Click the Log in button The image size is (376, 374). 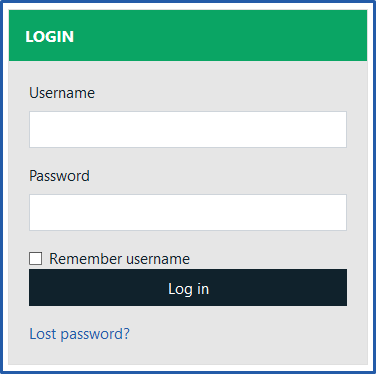[188, 287]
